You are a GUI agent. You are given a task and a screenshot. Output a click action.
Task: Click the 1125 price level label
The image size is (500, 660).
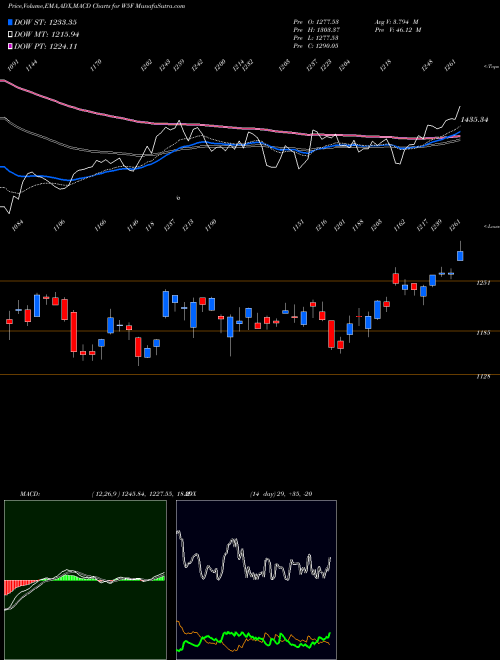pyautogui.click(x=483, y=377)
